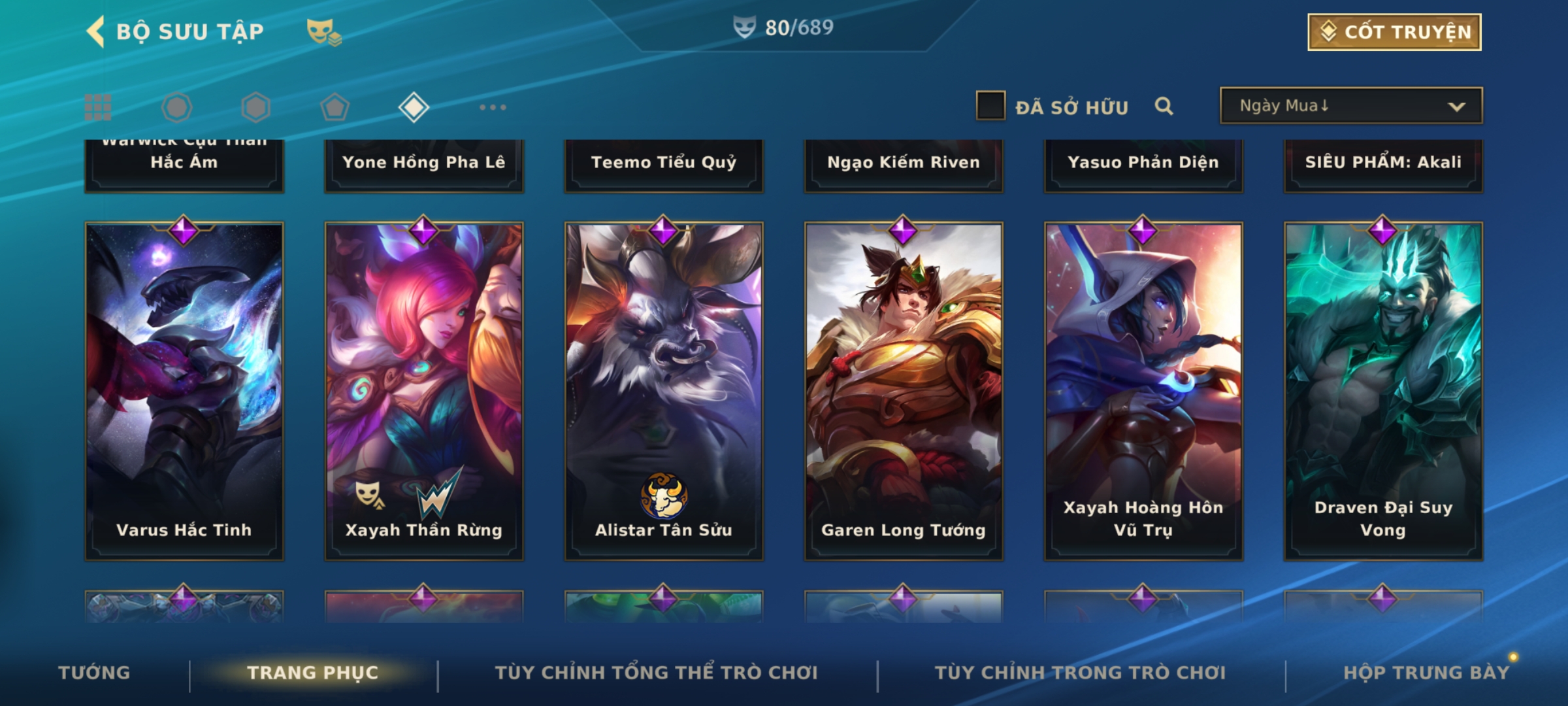Select the Garen Long Tướng skin card
The height and width of the screenshot is (706, 1568).
904,391
